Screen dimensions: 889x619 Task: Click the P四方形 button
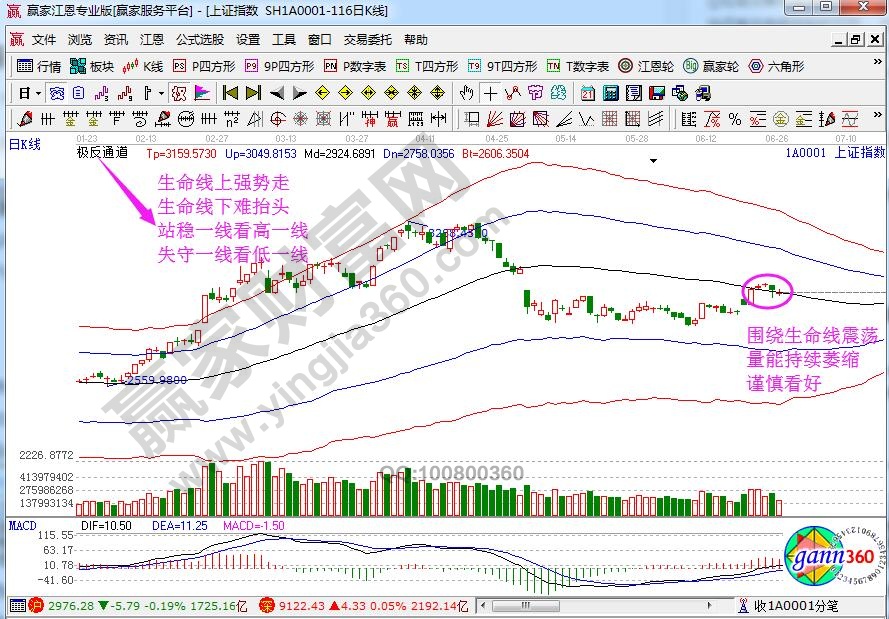pyautogui.click(x=205, y=66)
